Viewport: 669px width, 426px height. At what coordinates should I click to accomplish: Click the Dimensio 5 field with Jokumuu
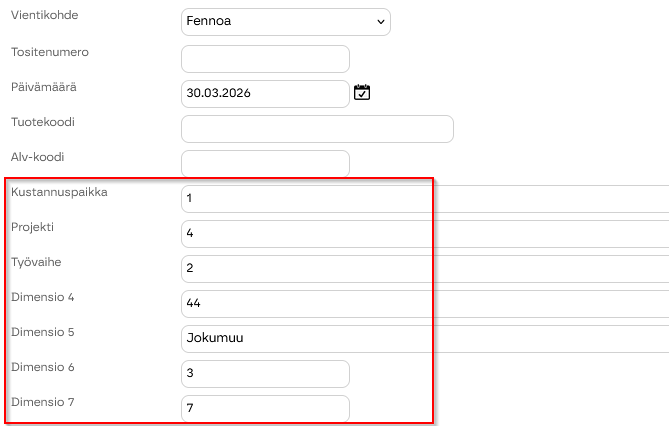tap(420, 339)
